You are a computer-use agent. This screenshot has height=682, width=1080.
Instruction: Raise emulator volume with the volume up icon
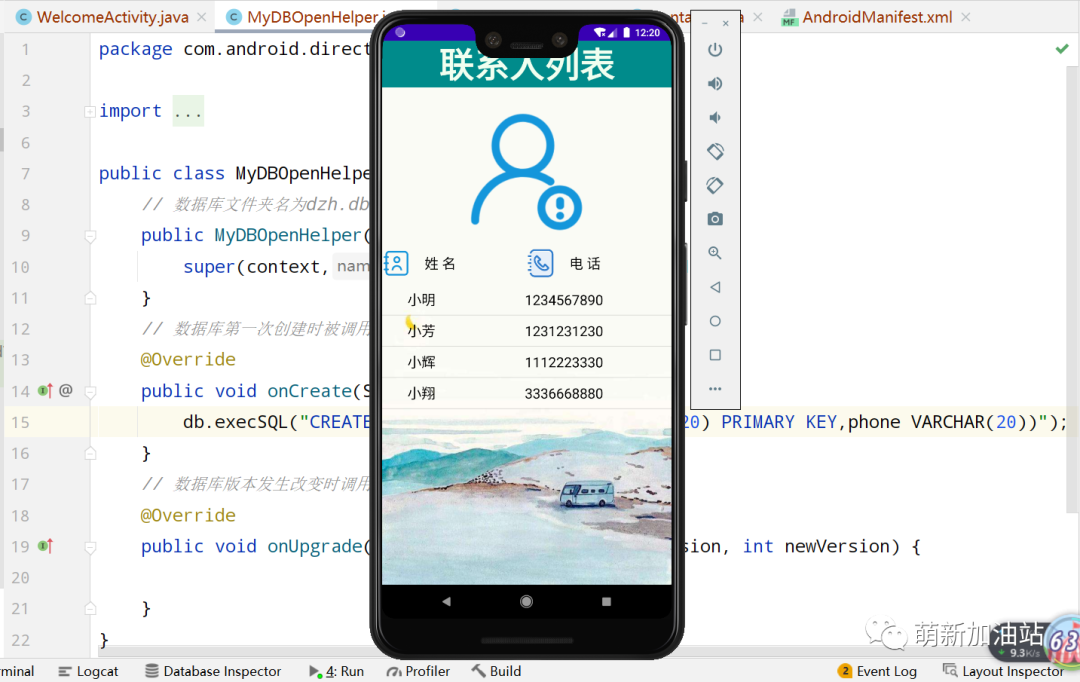[715, 83]
